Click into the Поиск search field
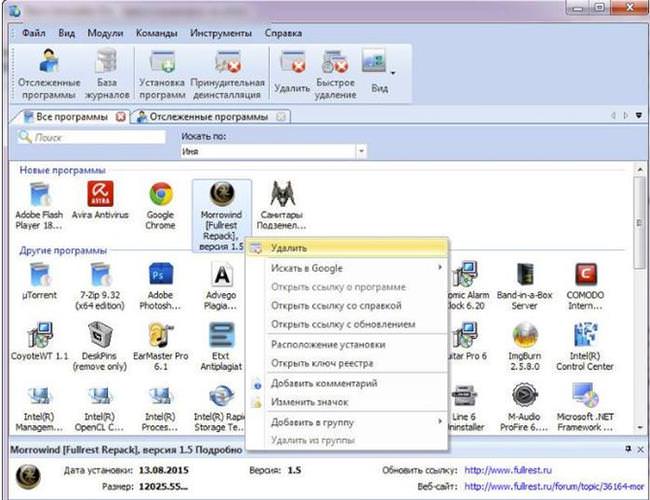Screen dimensions: 650x500 coord(92,137)
